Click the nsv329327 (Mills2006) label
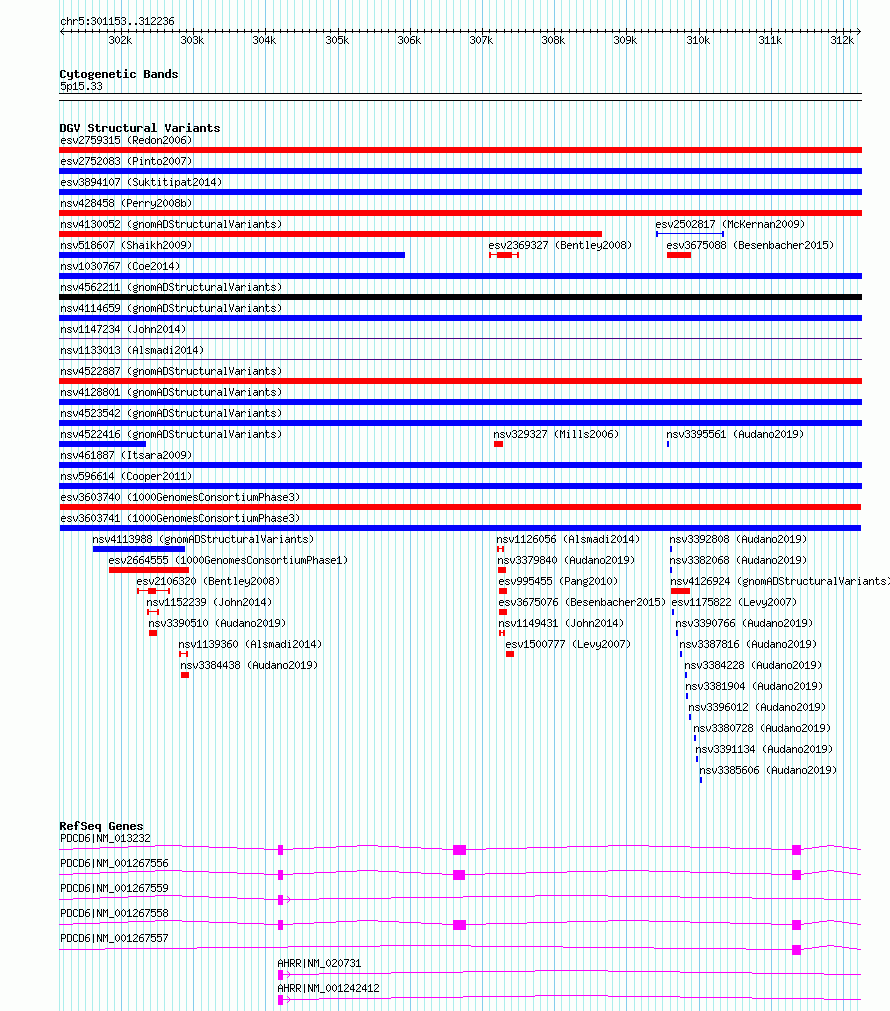Image resolution: width=890 pixels, height=1011 pixels. (556, 435)
